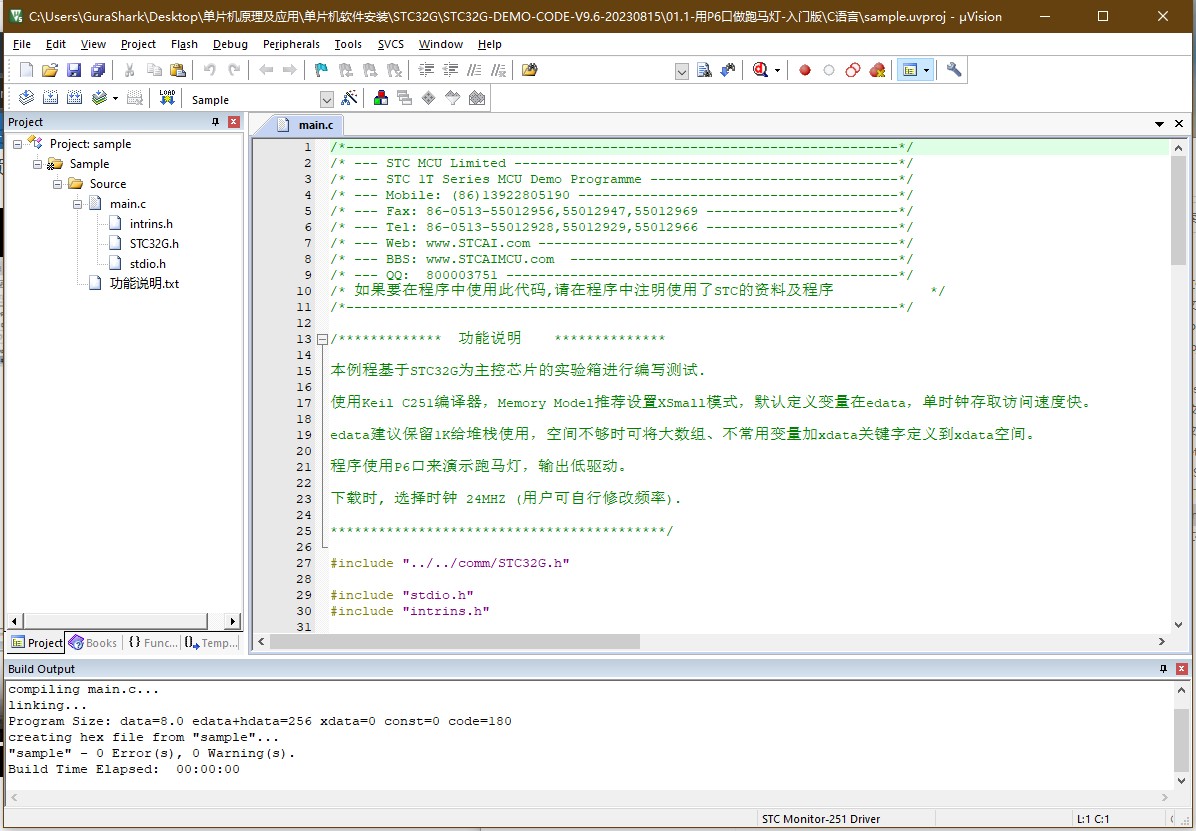The image size is (1196, 831).
Task: Open the Configuration wrench icon
Action: click(953, 70)
